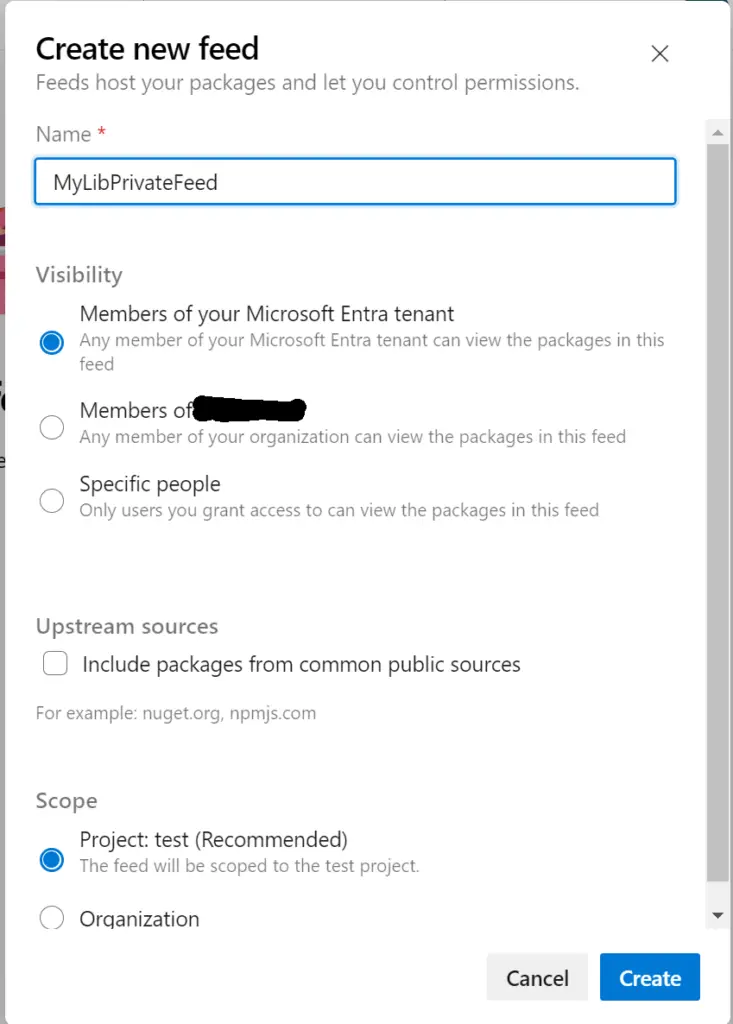Enable Include packages from common public sources
Viewport: 733px width, 1024px height.
pos(56,664)
